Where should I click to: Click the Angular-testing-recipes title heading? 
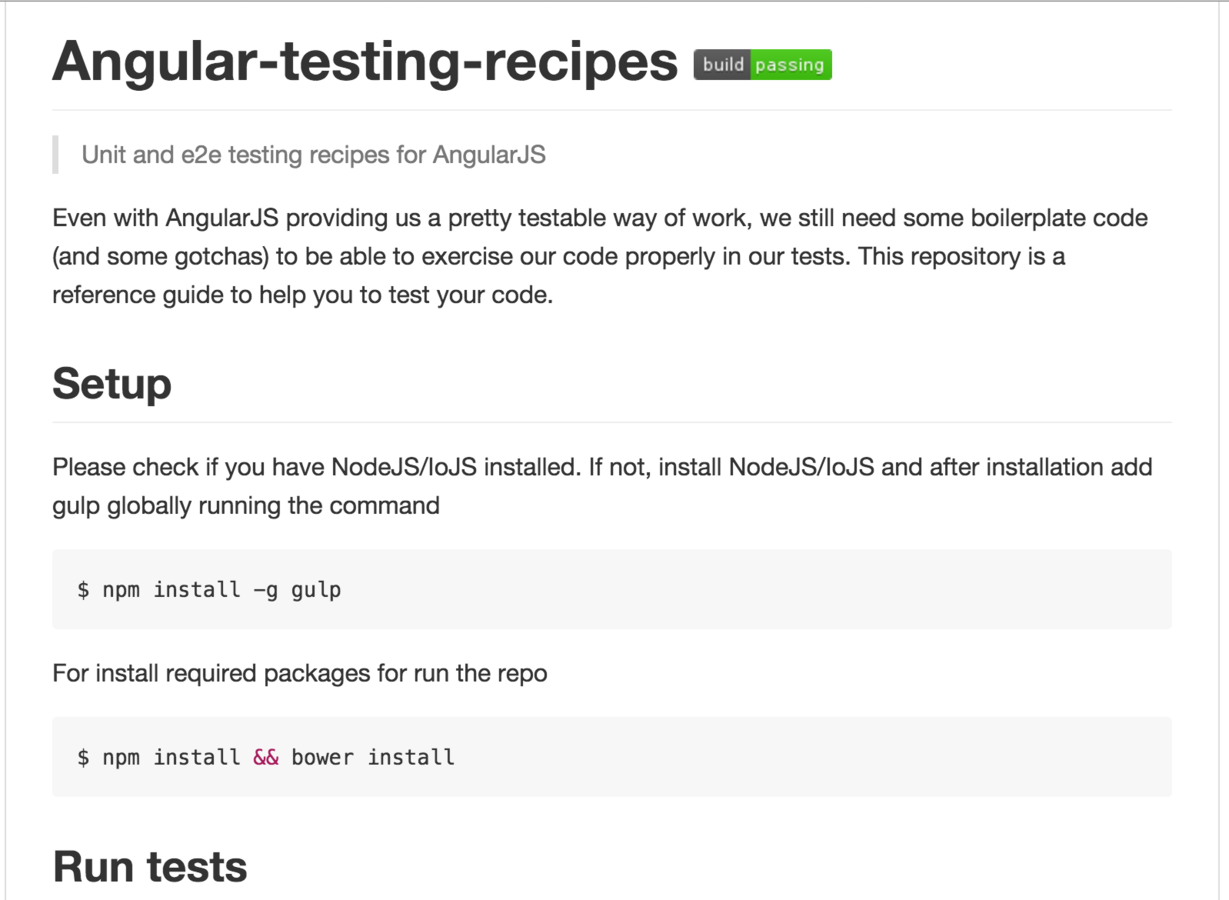[x=365, y=61]
